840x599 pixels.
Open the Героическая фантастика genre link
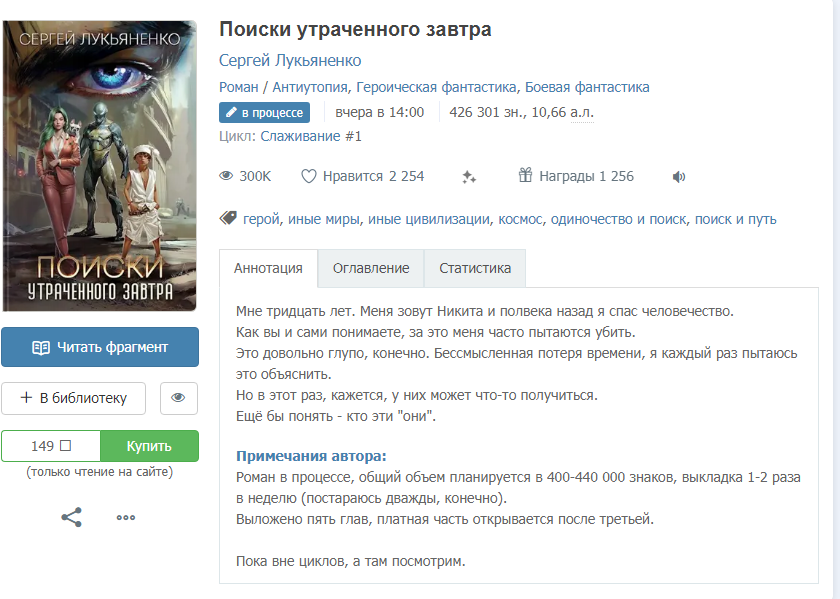tap(436, 87)
